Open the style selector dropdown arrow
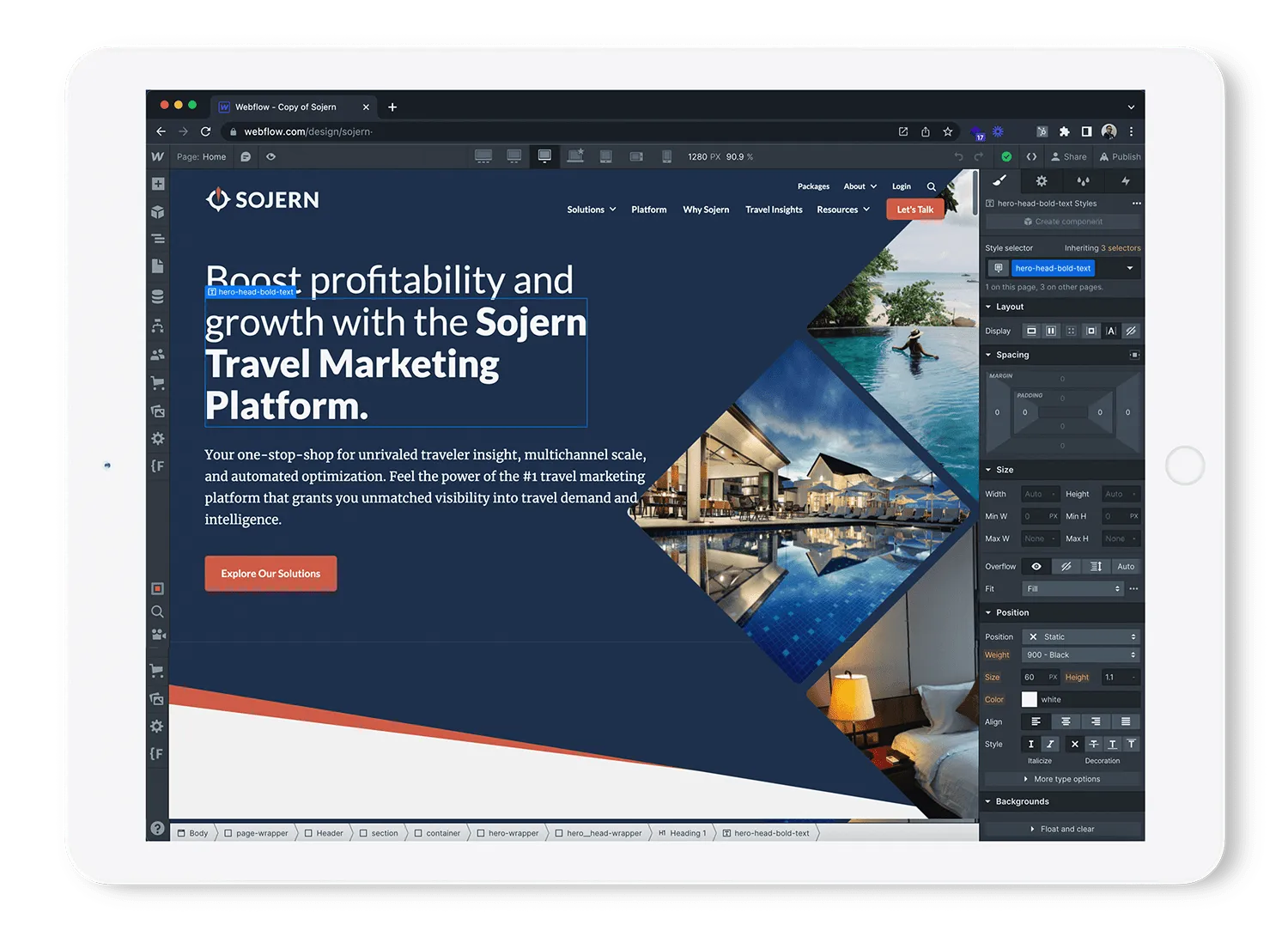This screenshot has width=1288, height=931. (x=1130, y=268)
